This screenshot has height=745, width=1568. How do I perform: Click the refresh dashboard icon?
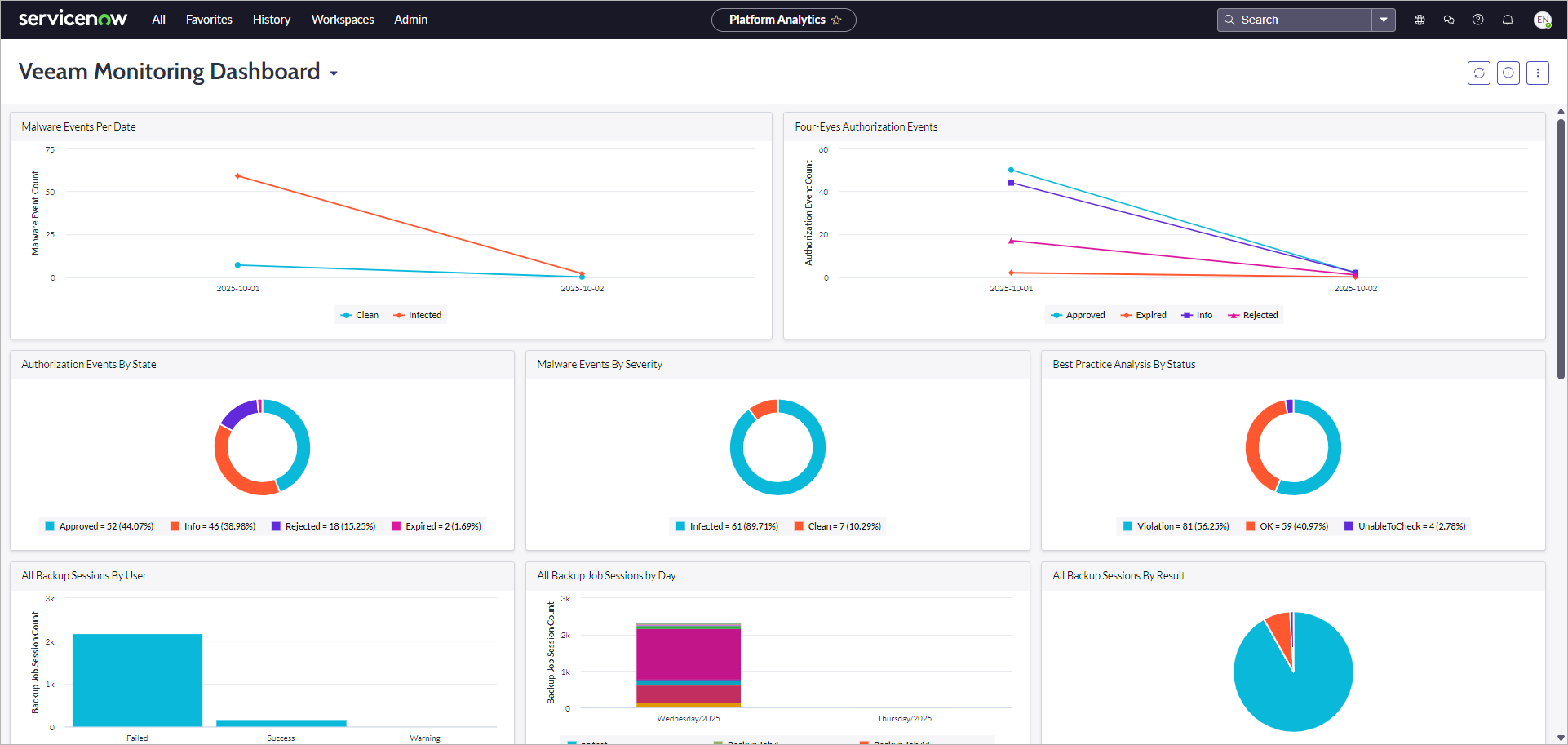coord(1479,73)
